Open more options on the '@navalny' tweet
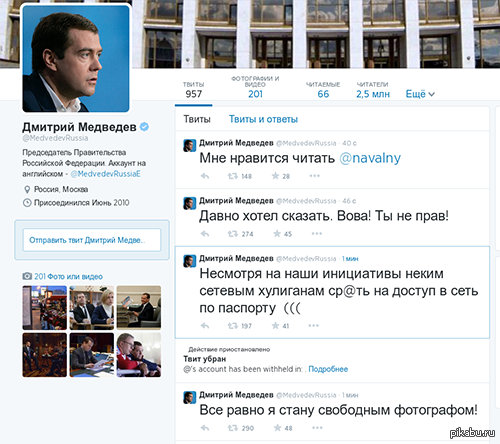500x444 pixels. pos(314,176)
